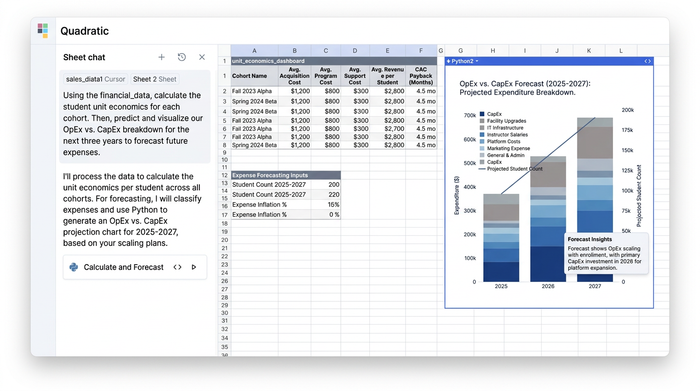Select row 9 header
This screenshot has width=700, height=391.
[x=225, y=153]
